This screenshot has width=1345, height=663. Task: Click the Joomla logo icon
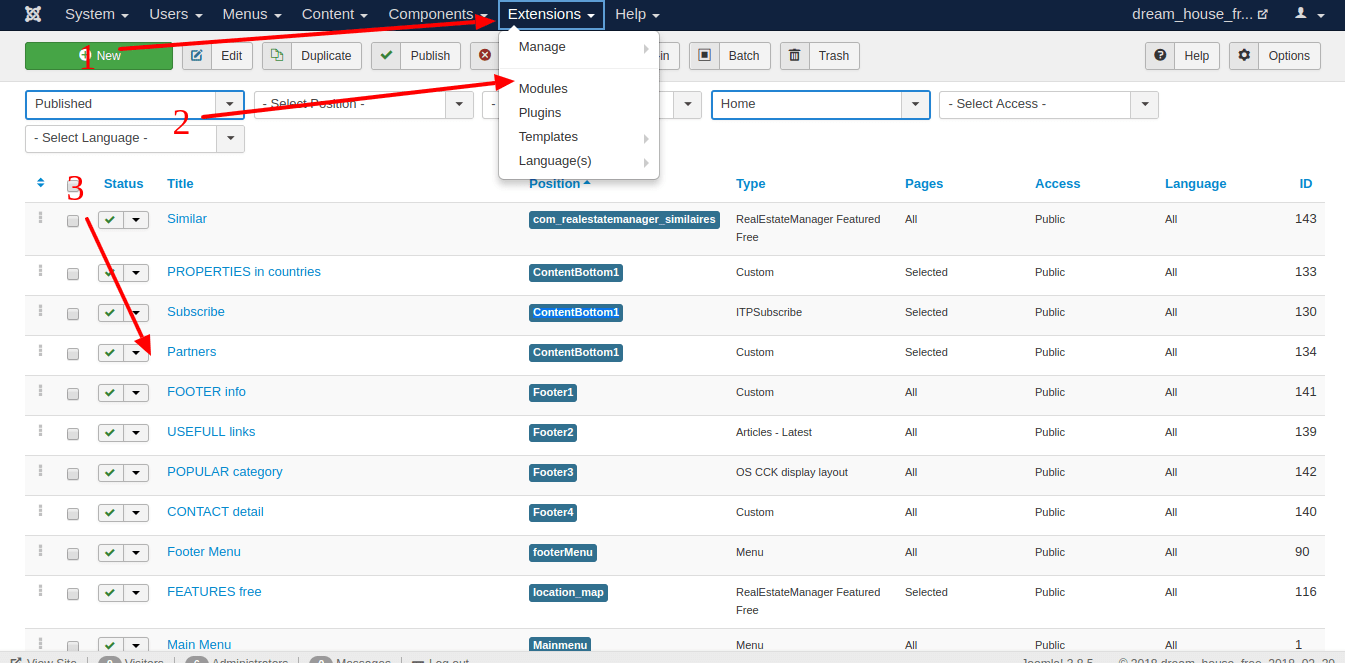33,14
